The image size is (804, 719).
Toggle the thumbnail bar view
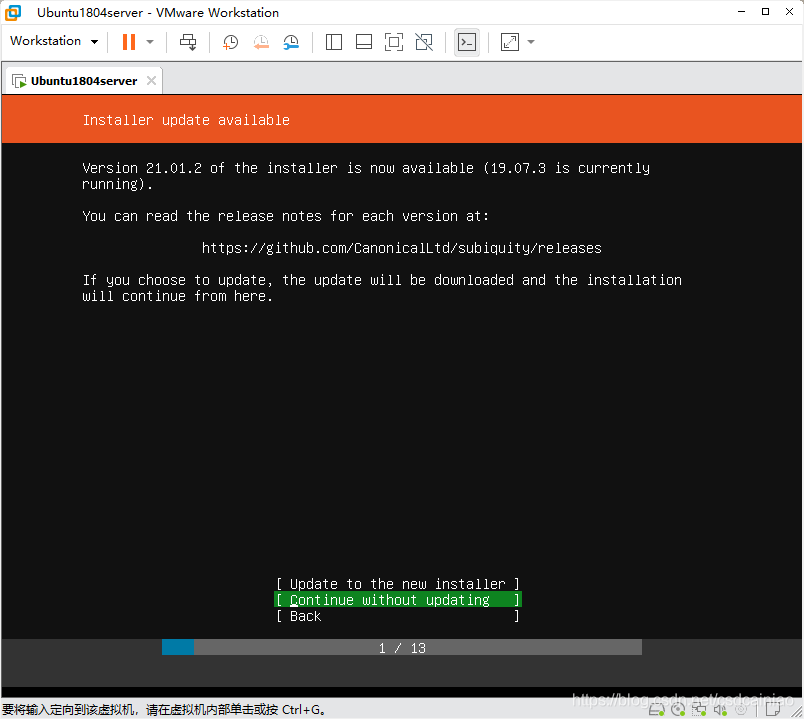(x=364, y=42)
